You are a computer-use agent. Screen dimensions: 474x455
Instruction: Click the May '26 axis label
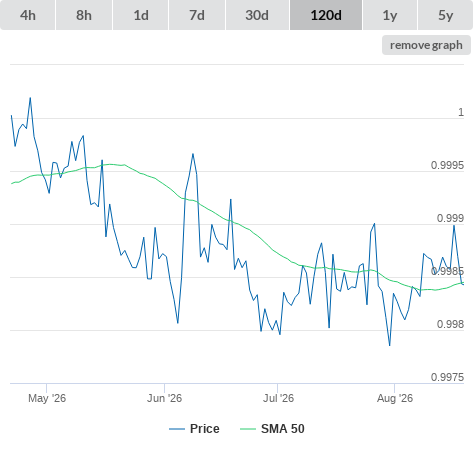click(x=47, y=398)
